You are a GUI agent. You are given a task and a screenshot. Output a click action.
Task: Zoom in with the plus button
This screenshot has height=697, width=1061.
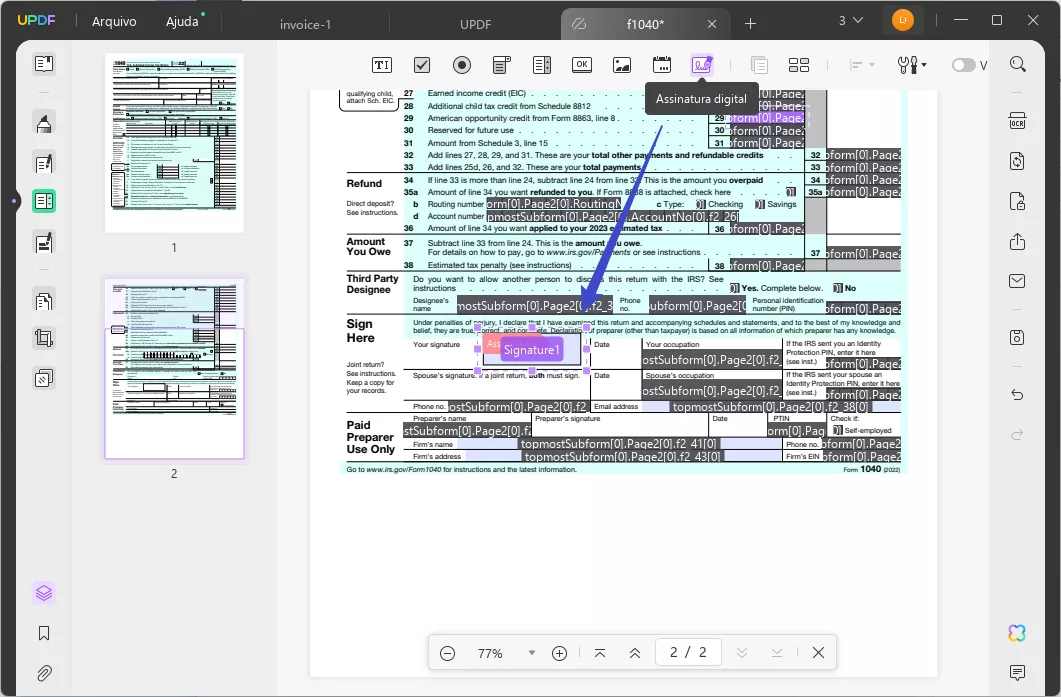click(x=559, y=653)
